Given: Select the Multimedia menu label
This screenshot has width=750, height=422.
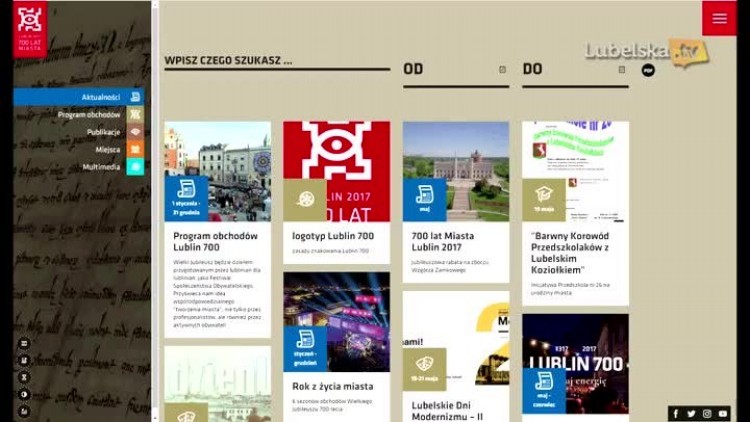Looking at the screenshot, I should click(101, 167).
